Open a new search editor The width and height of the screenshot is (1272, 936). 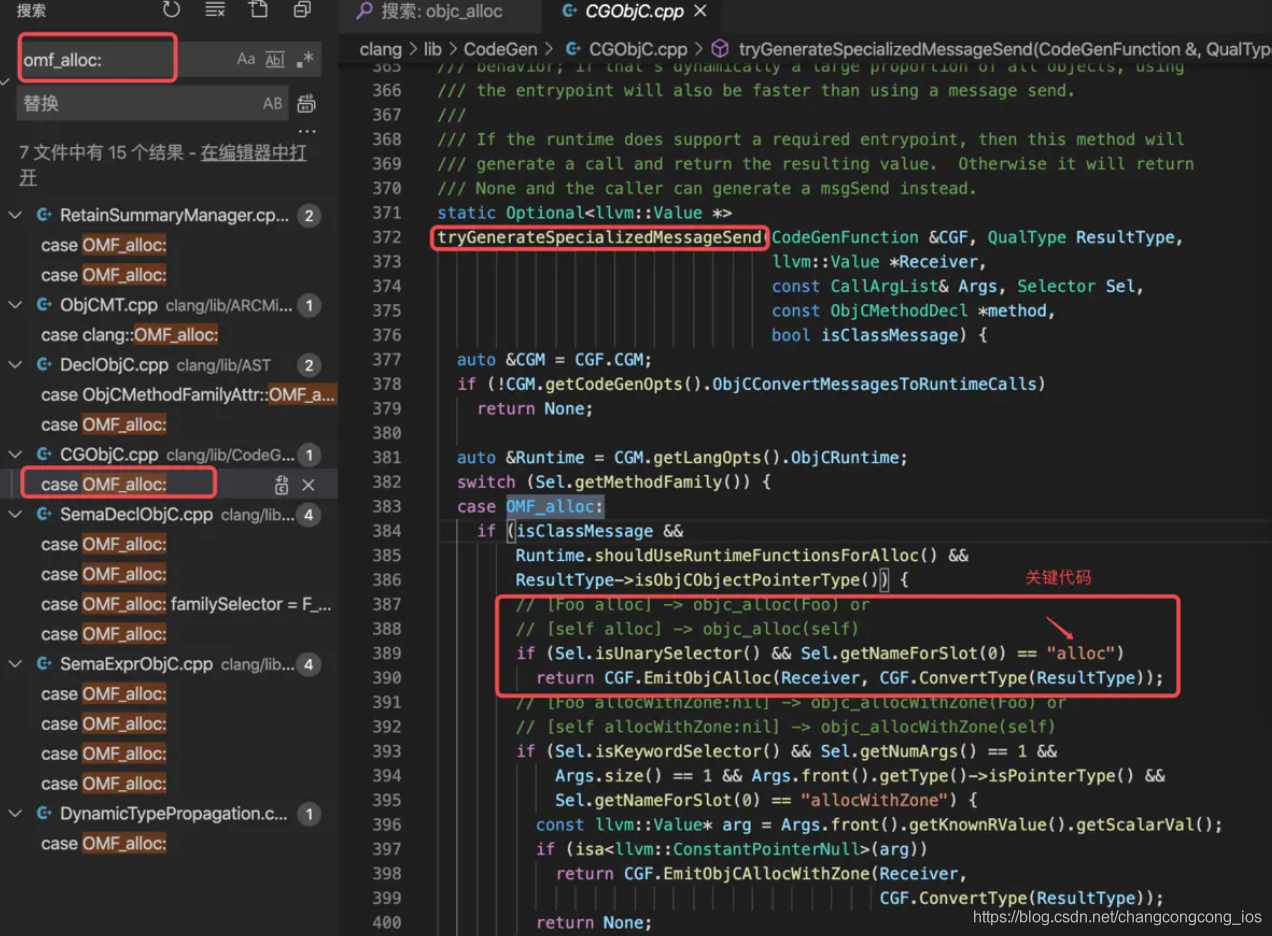(258, 10)
